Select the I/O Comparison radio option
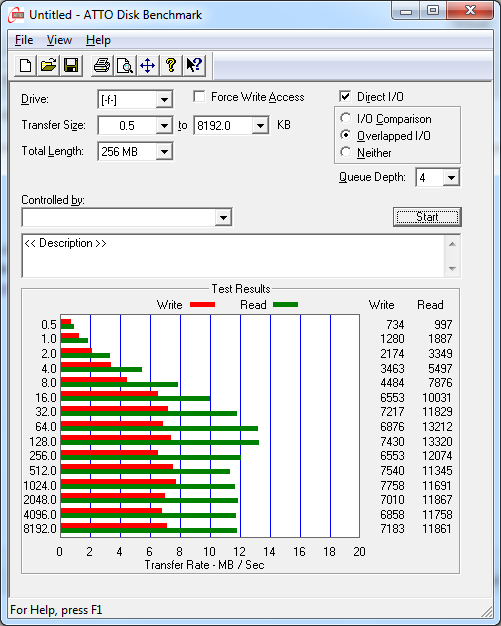The height and width of the screenshot is (626, 501). 345,119
